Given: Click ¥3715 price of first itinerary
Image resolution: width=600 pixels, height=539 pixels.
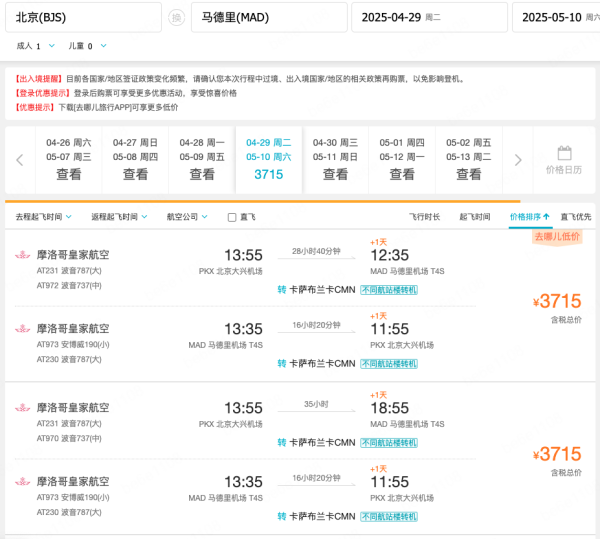Looking at the screenshot, I should coord(557,301).
